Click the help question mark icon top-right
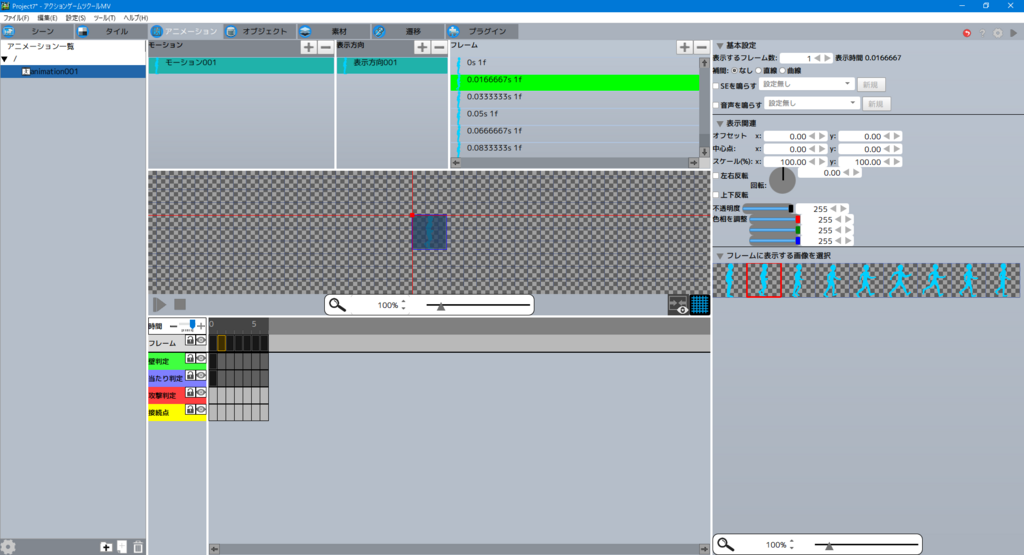Image resolution: width=1024 pixels, height=555 pixels. (x=982, y=33)
